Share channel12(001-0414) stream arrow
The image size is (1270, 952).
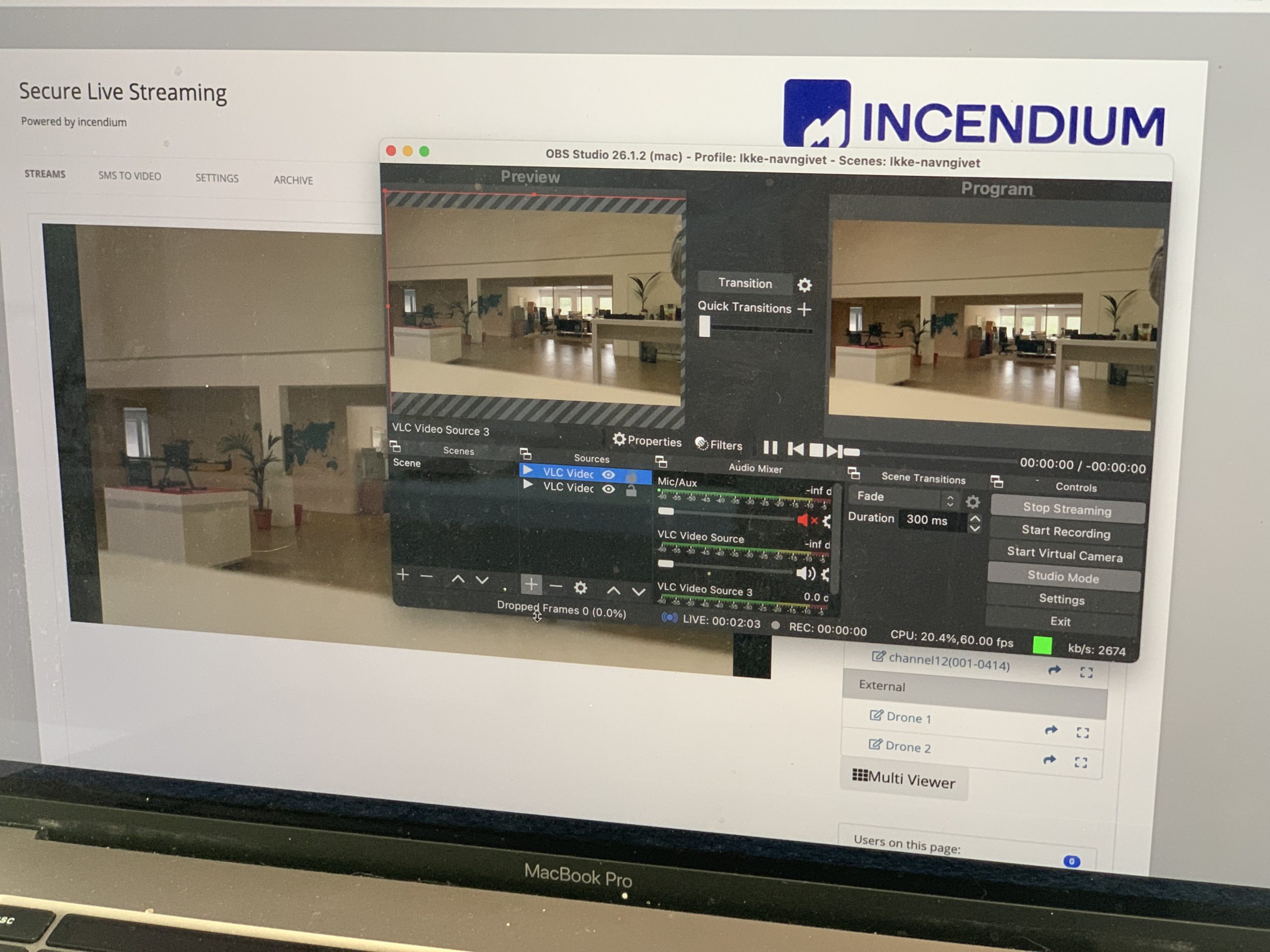click(1054, 670)
